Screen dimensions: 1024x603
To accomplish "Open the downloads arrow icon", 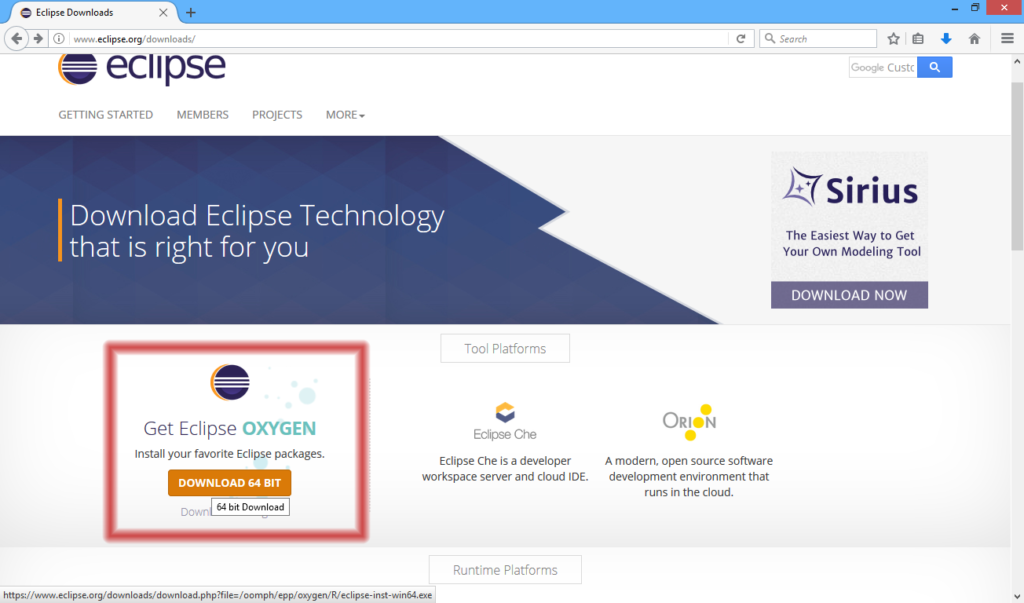I will 946,39.
